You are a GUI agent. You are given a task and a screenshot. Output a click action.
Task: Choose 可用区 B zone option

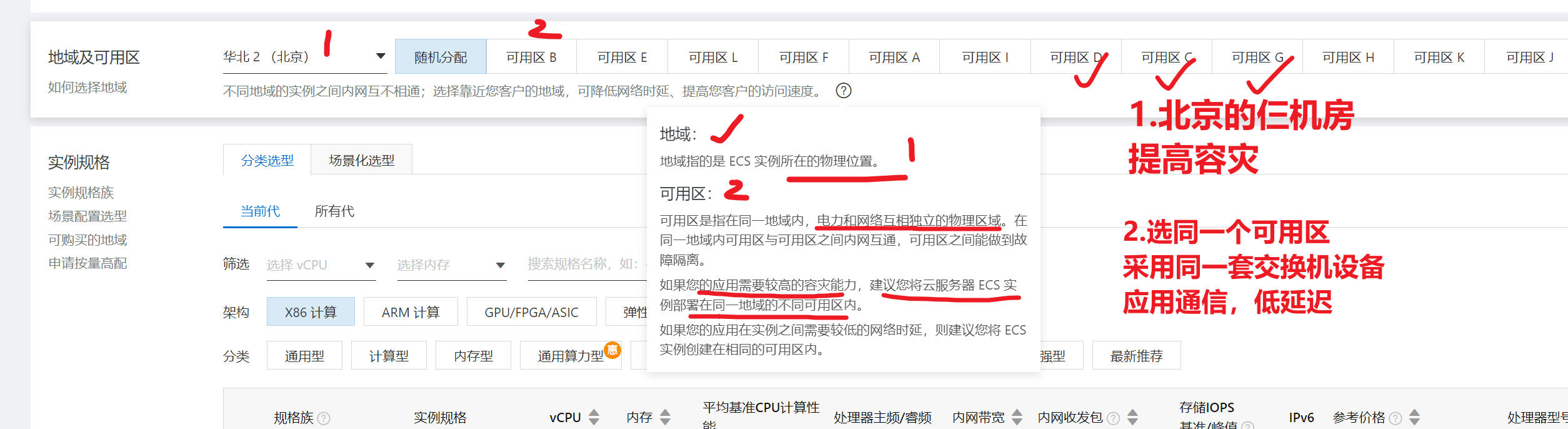tap(531, 57)
